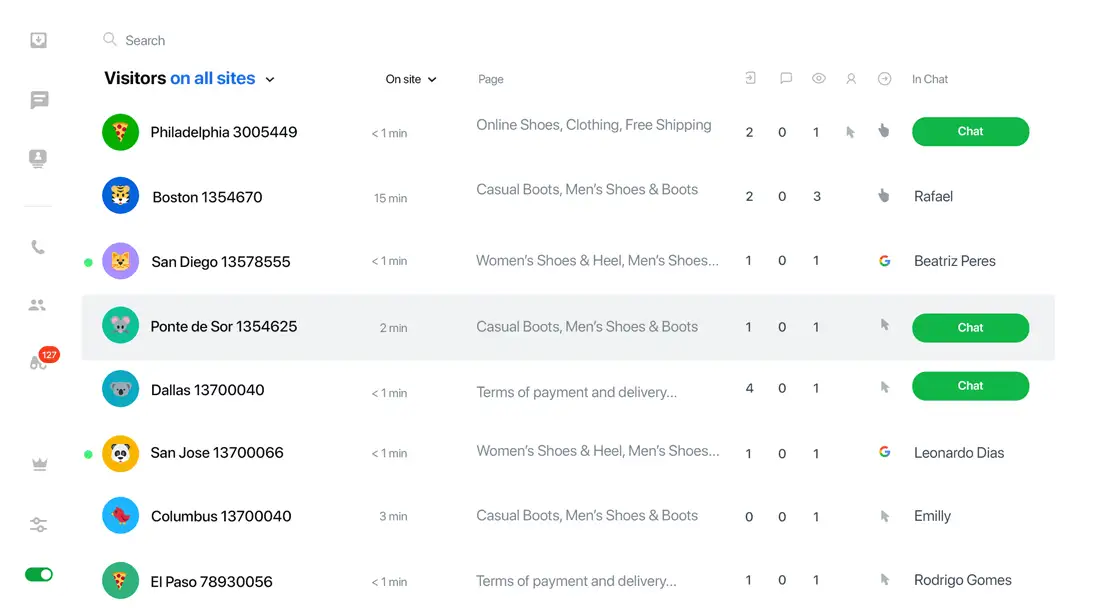The width and height of the screenshot is (1096, 616).
Task: Open Visitors section showing 127 badge
Action: tap(38, 363)
